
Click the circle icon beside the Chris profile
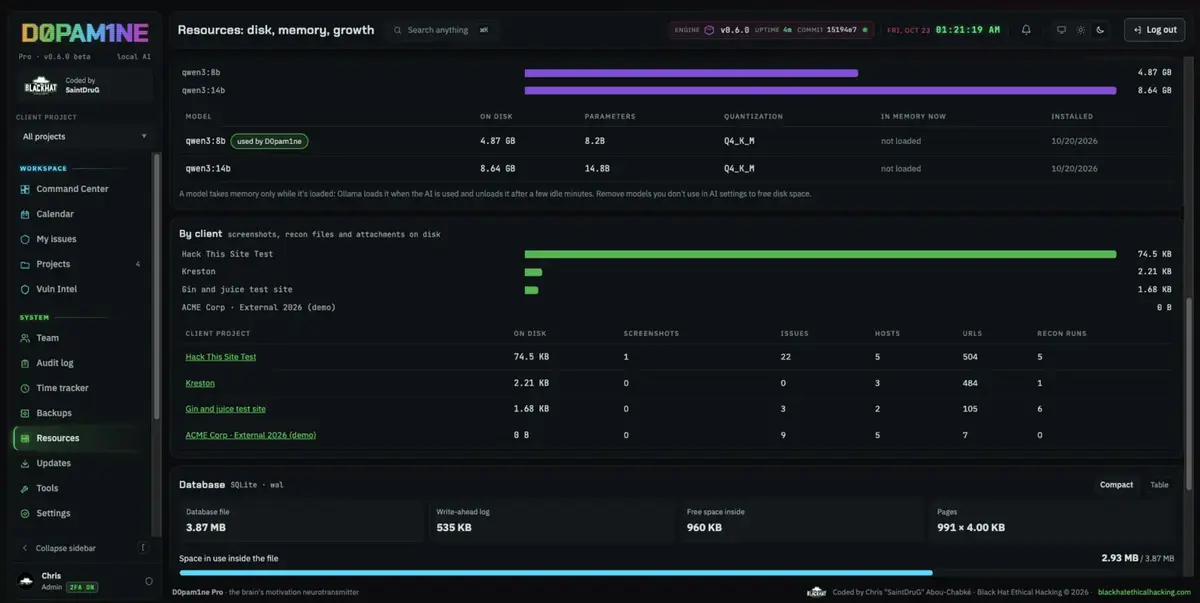(x=149, y=581)
